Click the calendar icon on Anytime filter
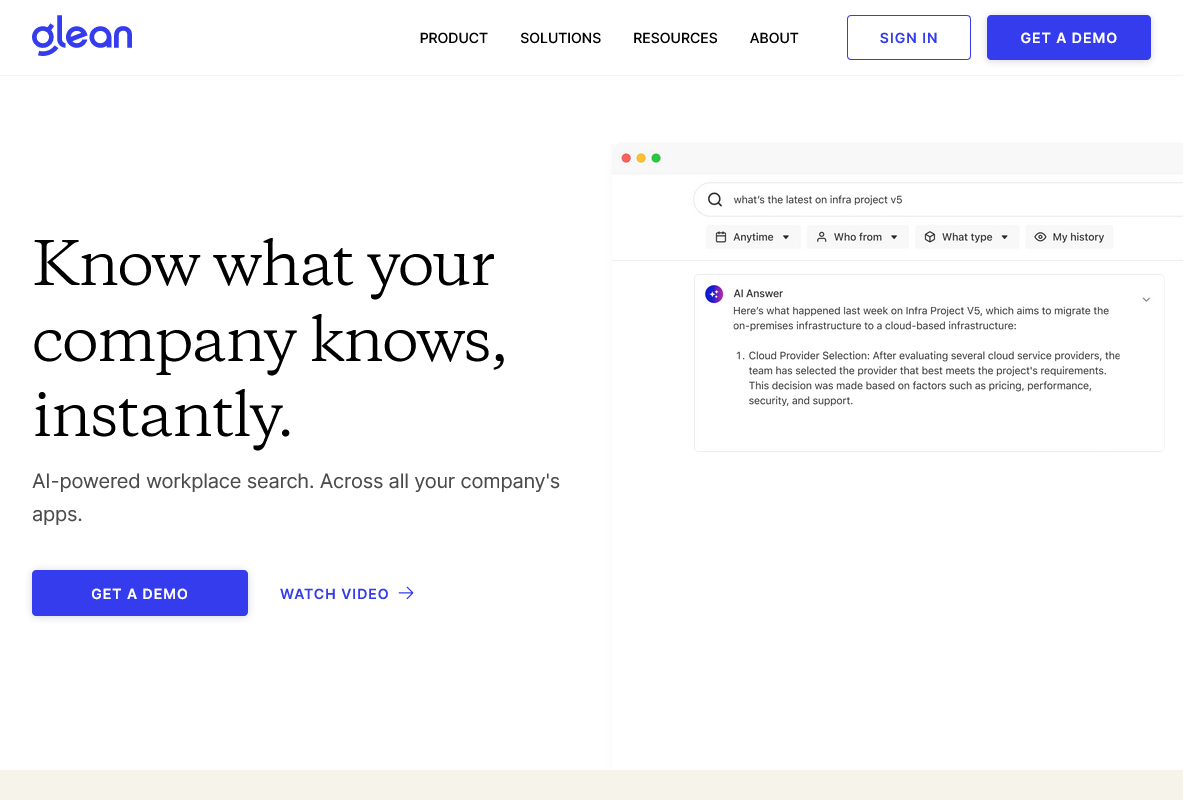This screenshot has width=1200, height=800. point(720,237)
